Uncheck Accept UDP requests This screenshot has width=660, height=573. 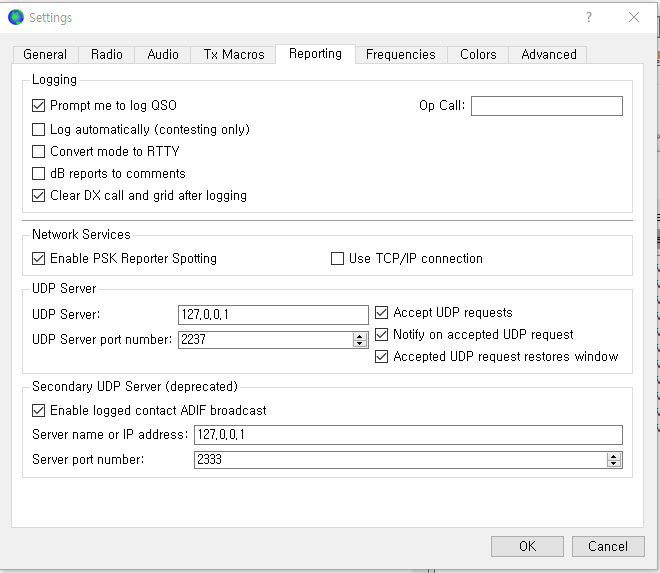pyautogui.click(x=382, y=312)
